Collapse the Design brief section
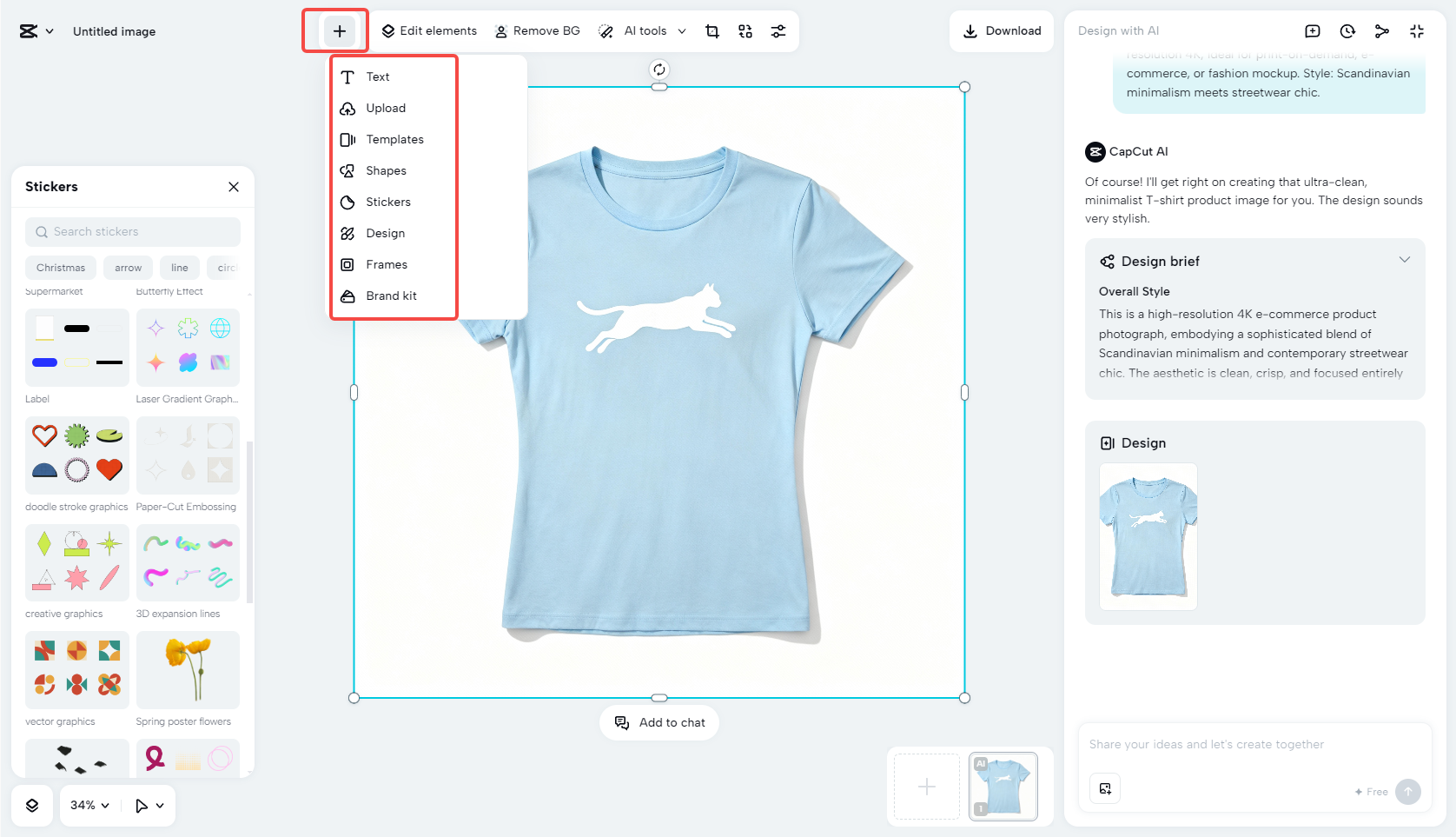Screen dimensions: 1456x837 (x=1404, y=261)
